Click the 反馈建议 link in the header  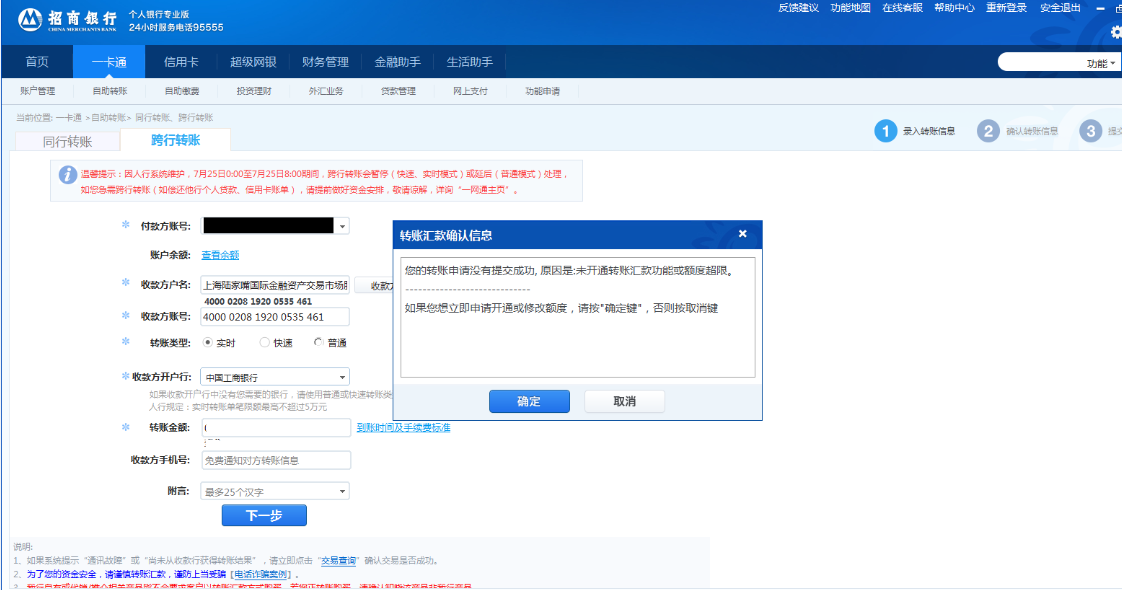(x=799, y=8)
